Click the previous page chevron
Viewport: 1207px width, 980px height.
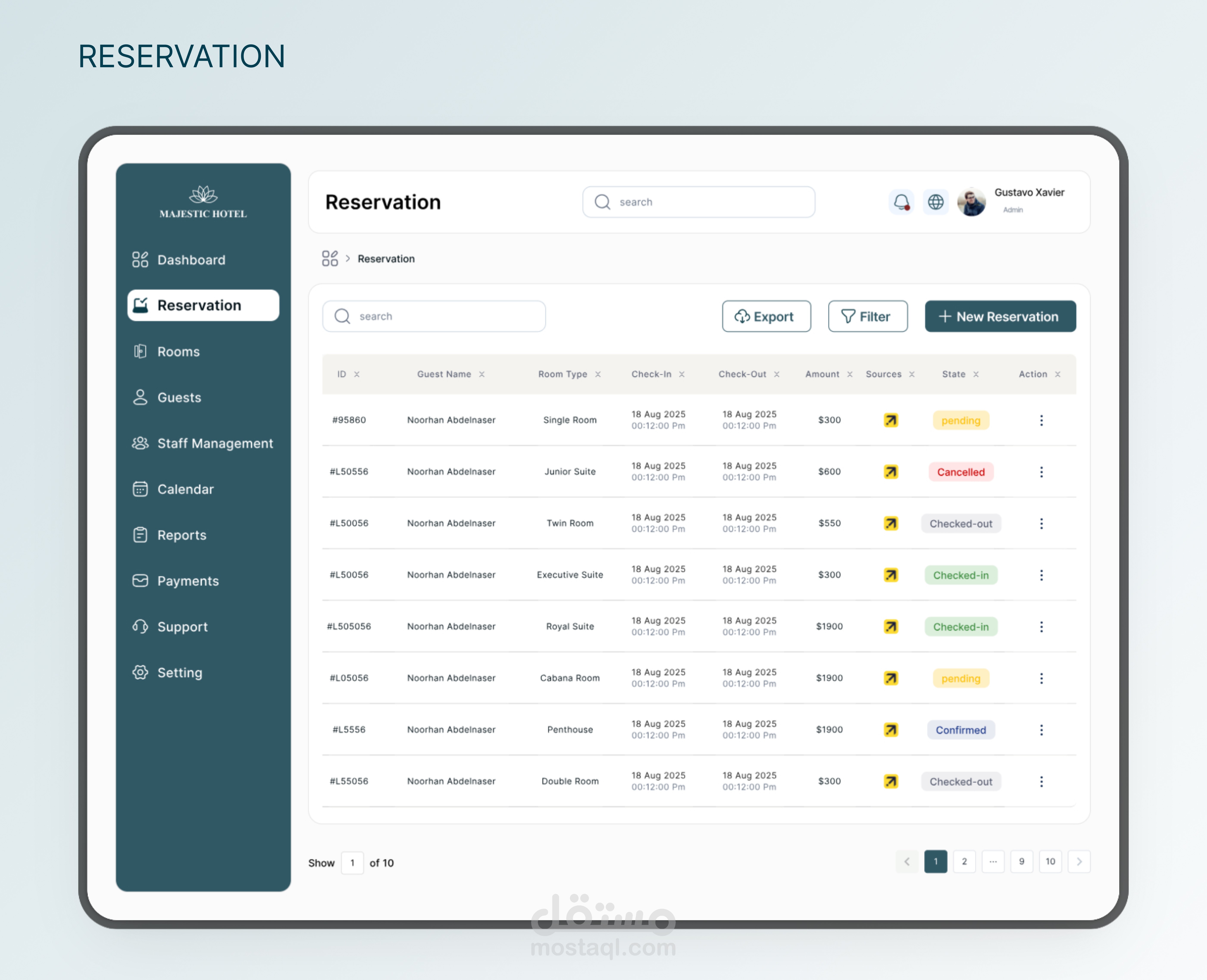pyautogui.click(x=907, y=861)
